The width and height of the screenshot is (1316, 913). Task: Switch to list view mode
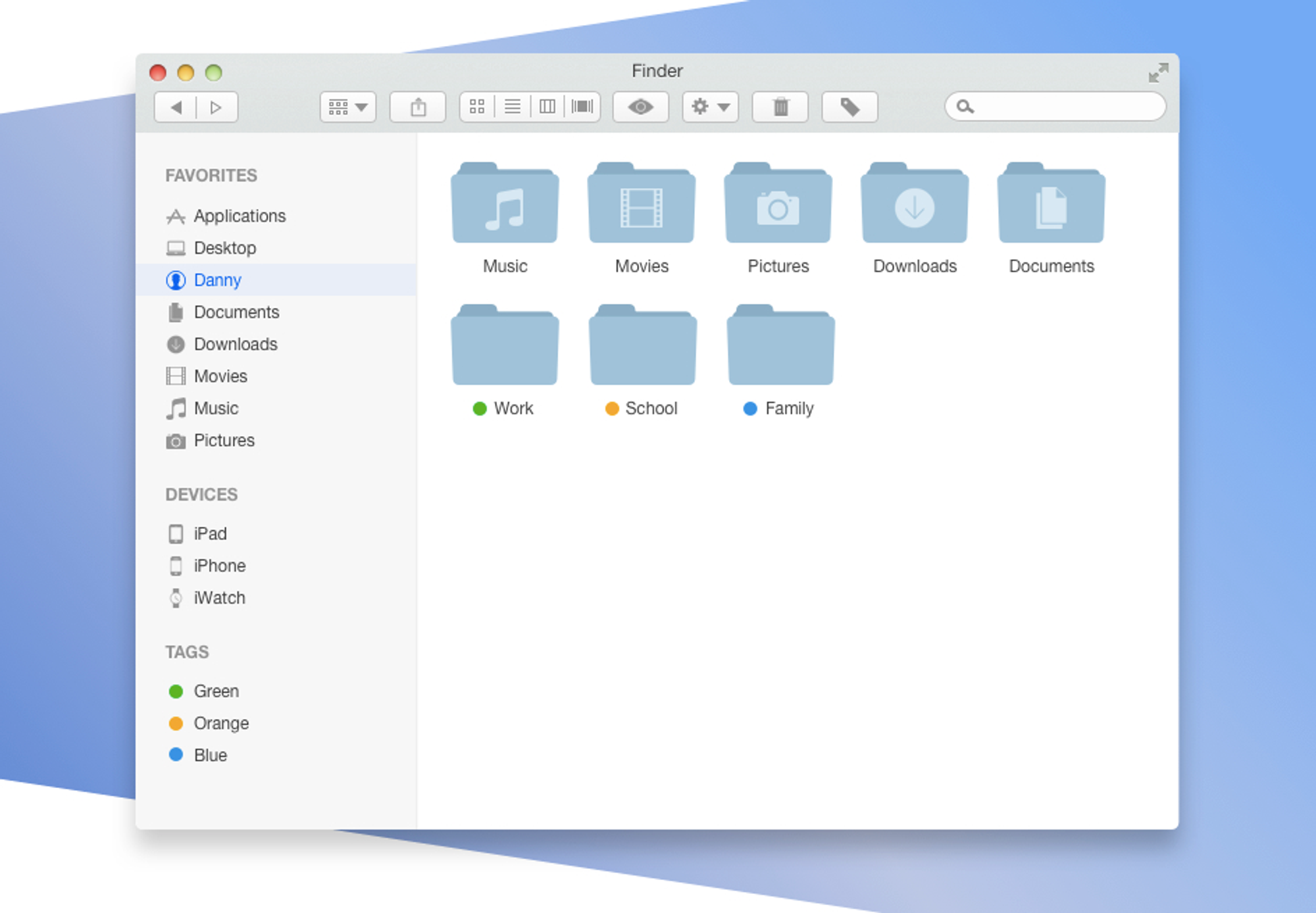[512, 107]
